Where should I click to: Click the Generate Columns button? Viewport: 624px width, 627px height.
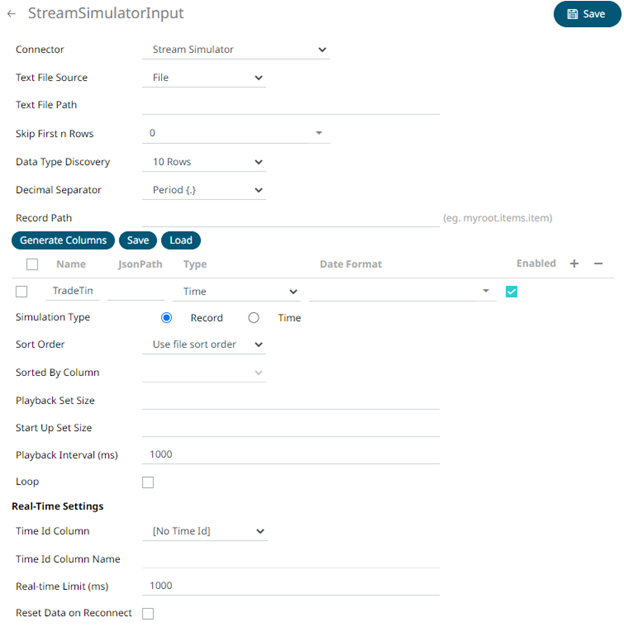(63, 240)
